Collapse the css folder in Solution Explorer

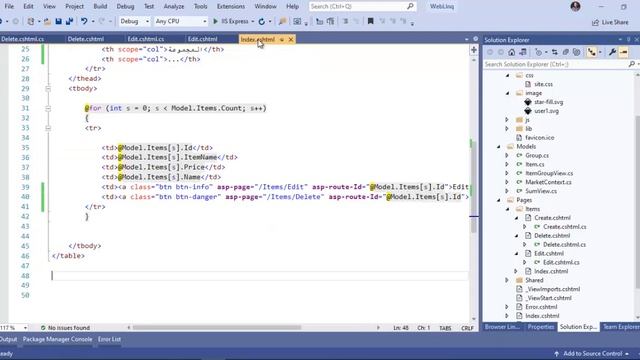pyautogui.click(x=507, y=76)
